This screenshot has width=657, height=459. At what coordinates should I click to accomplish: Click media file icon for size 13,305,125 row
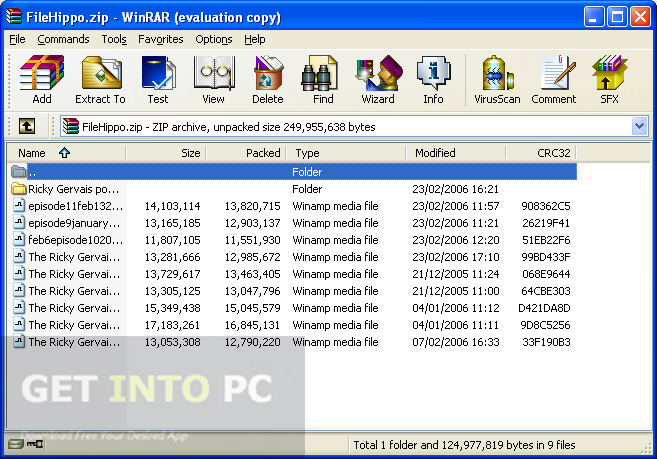coord(19,290)
